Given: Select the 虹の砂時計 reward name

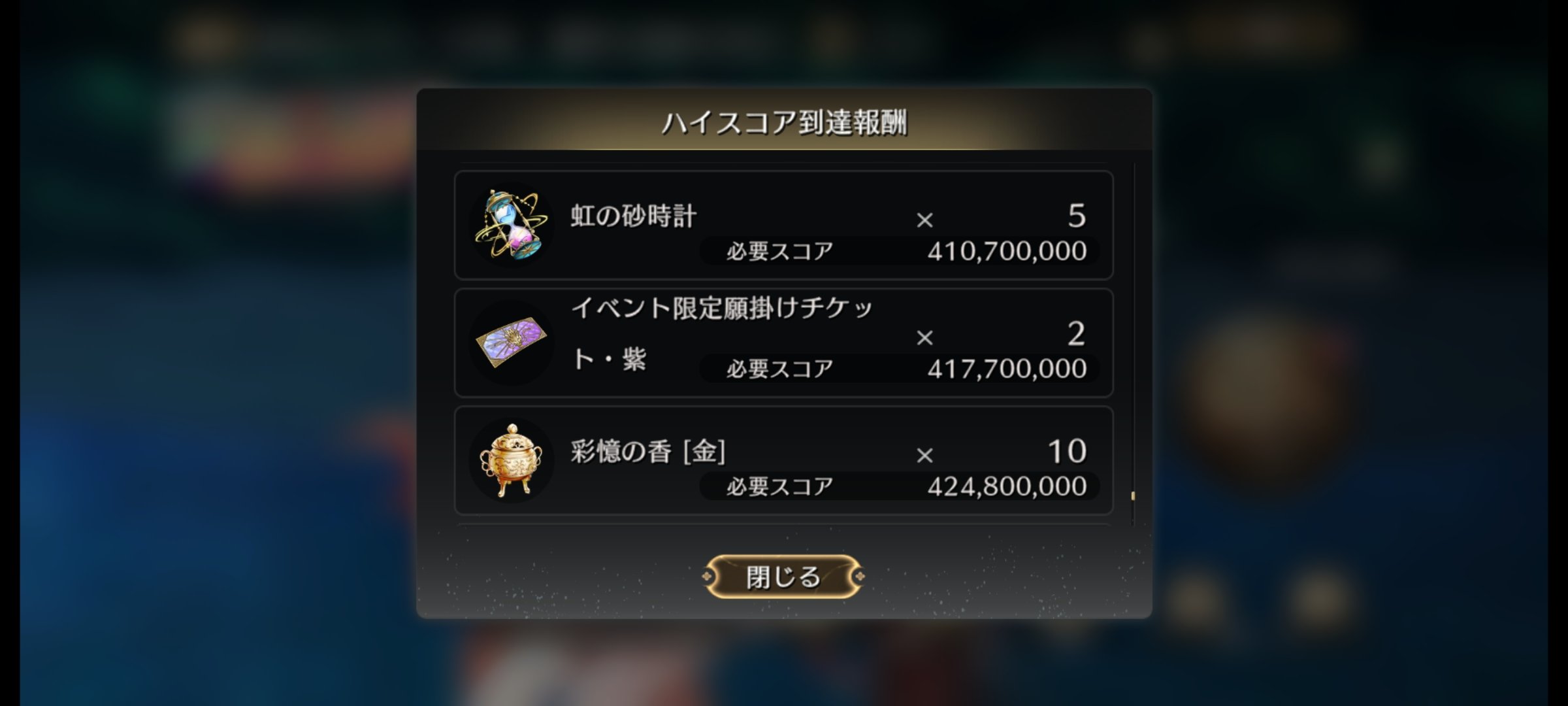Looking at the screenshot, I should pos(633,216).
